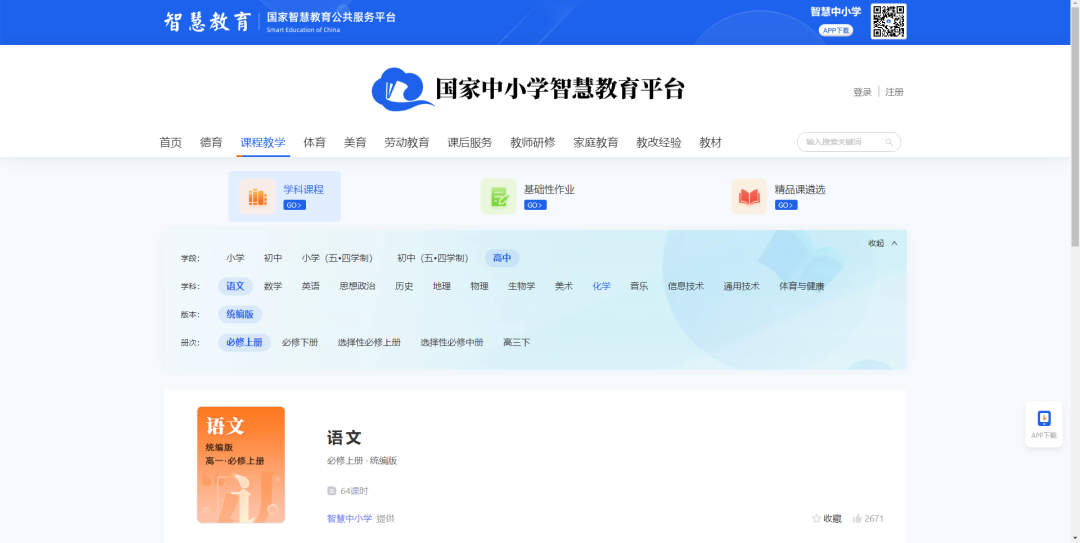Click the 语文 course title

point(344,438)
